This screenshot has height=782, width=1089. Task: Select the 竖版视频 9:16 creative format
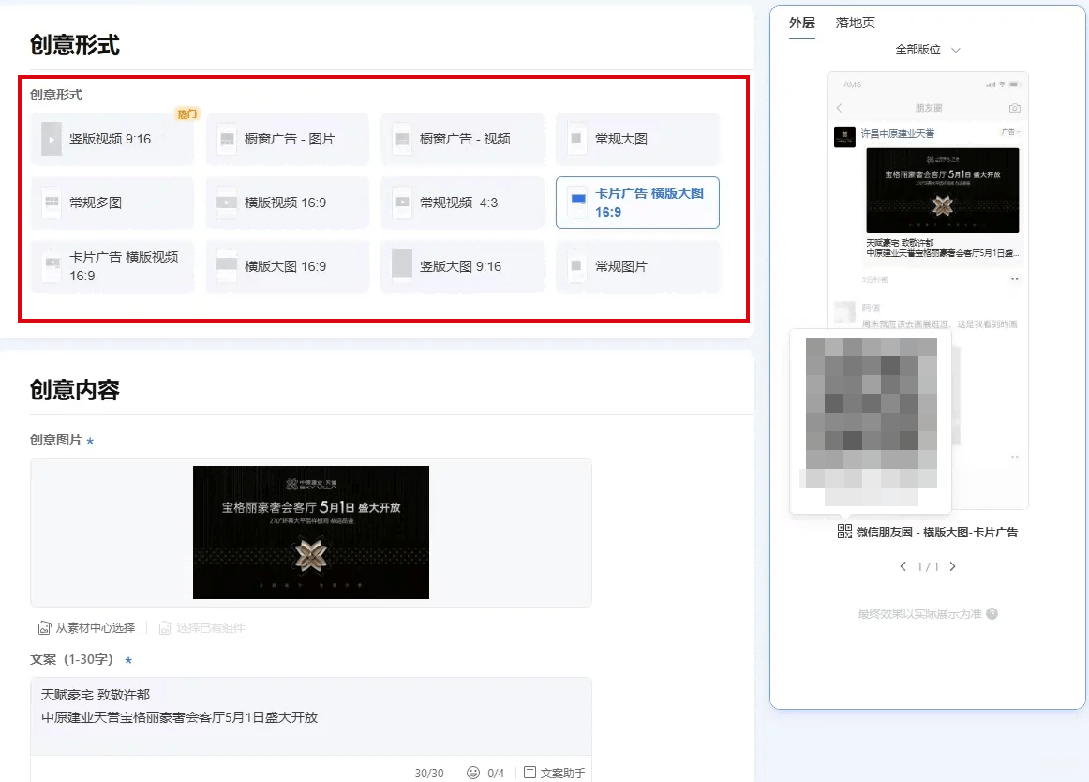pyautogui.click(x=111, y=139)
